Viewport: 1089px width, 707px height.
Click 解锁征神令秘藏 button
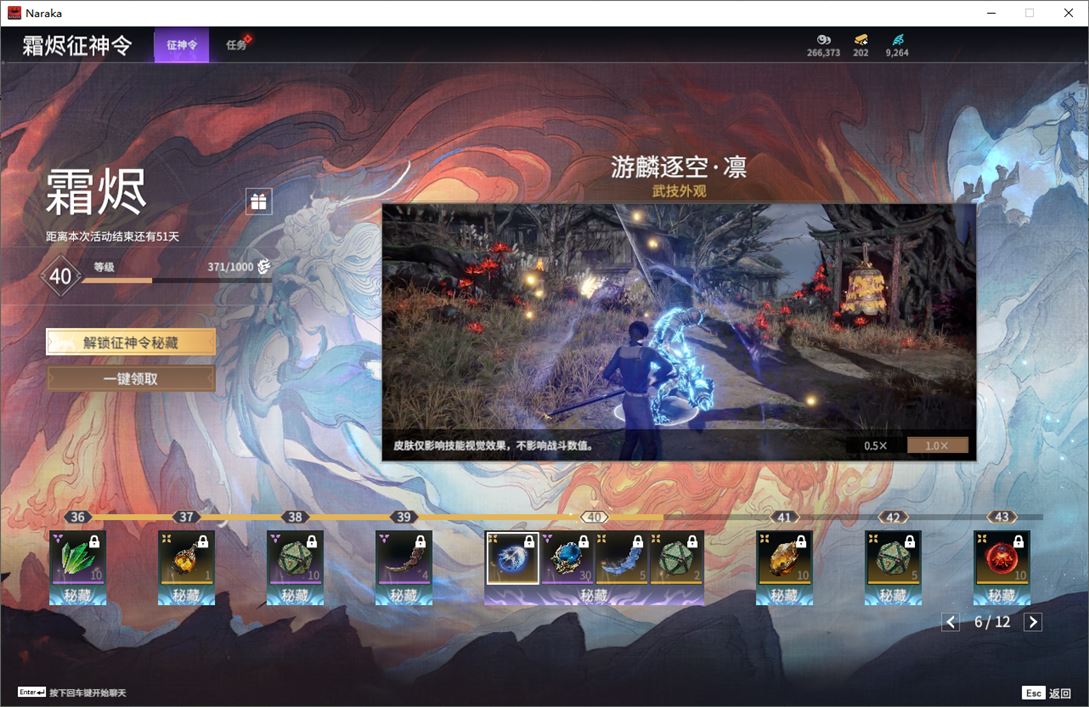coord(131,342)
